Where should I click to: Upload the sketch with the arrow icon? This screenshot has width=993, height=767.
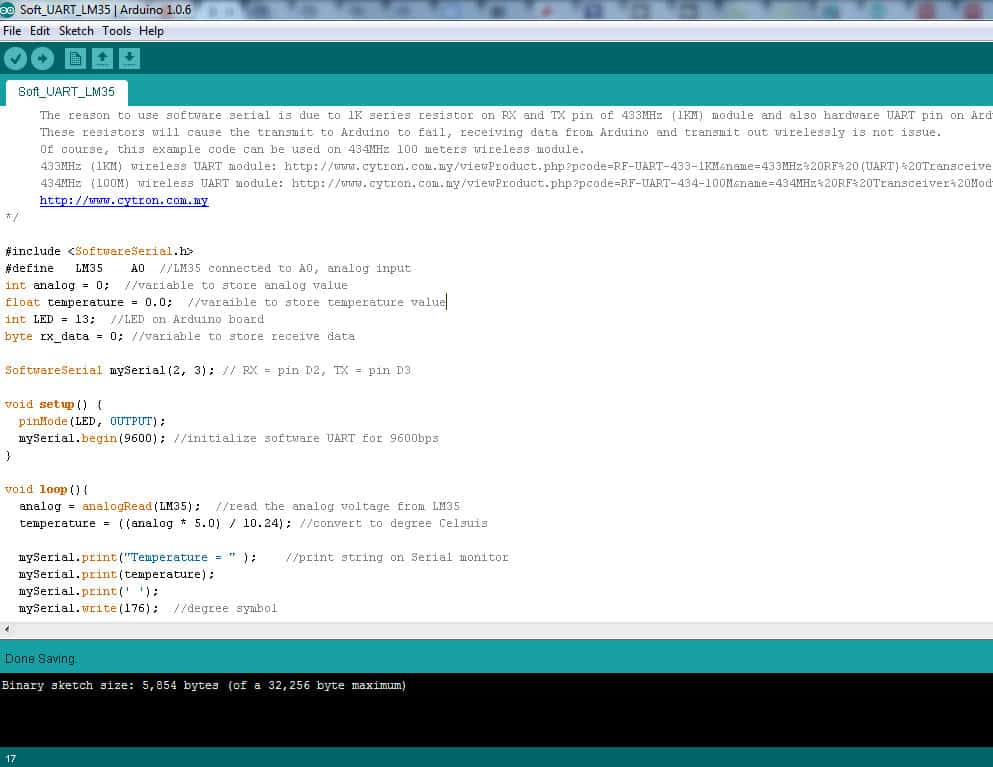pos(42,59)
